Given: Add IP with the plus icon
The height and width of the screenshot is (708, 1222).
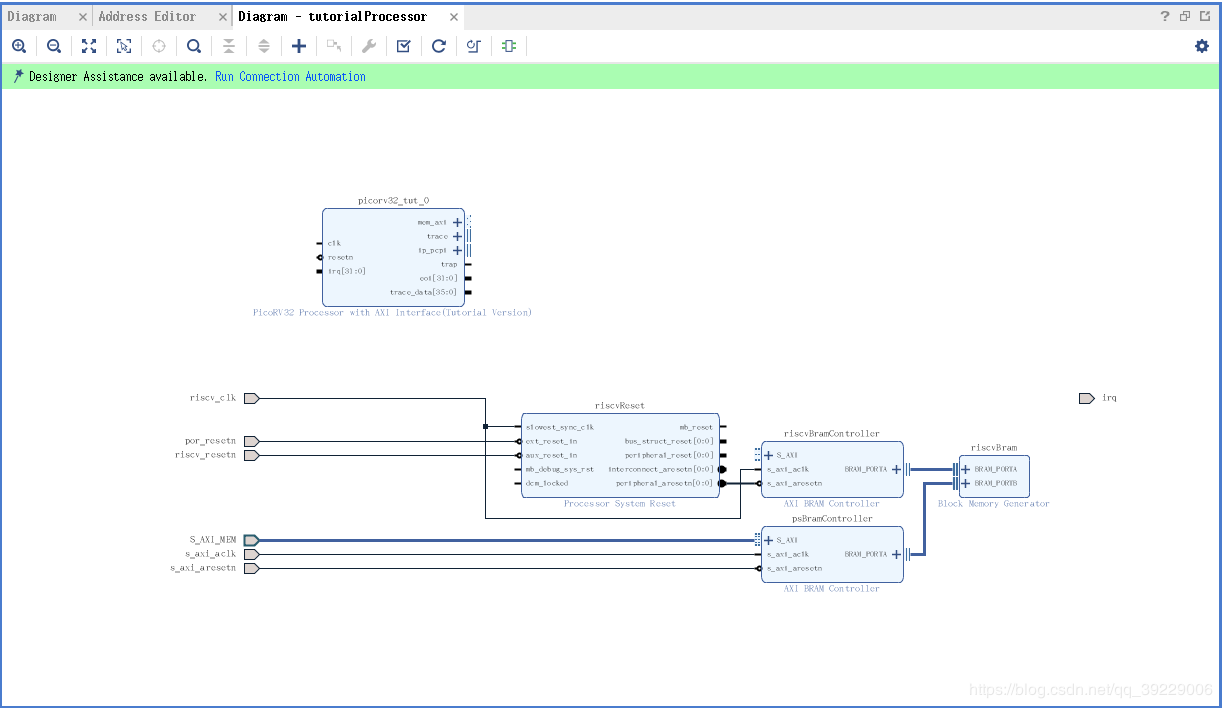Looking at the screenshot, I should coord(298,46).
